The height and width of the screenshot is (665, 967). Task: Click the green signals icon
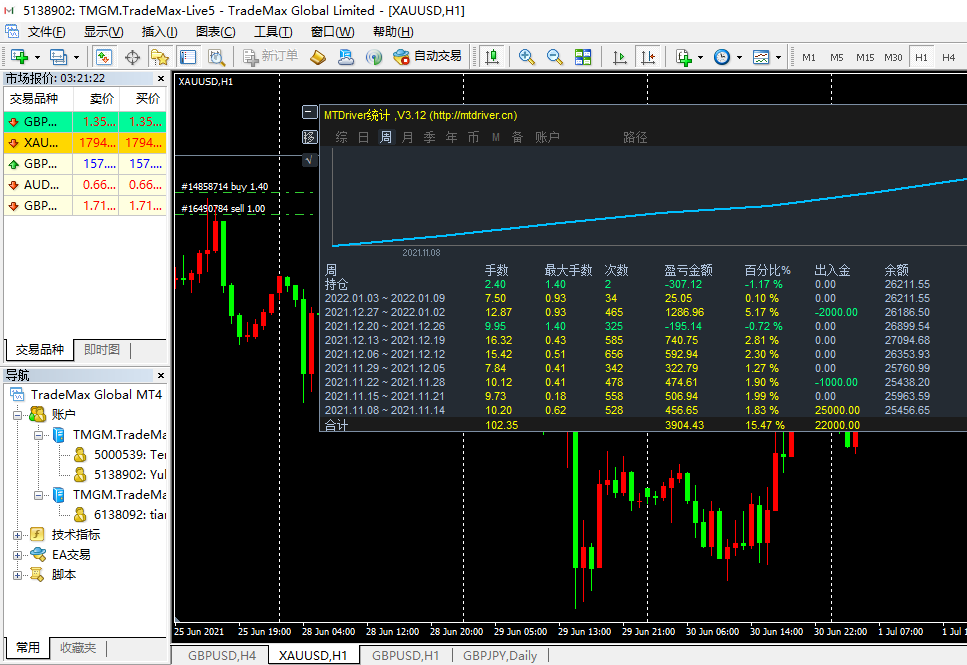[x=374, y=57]
